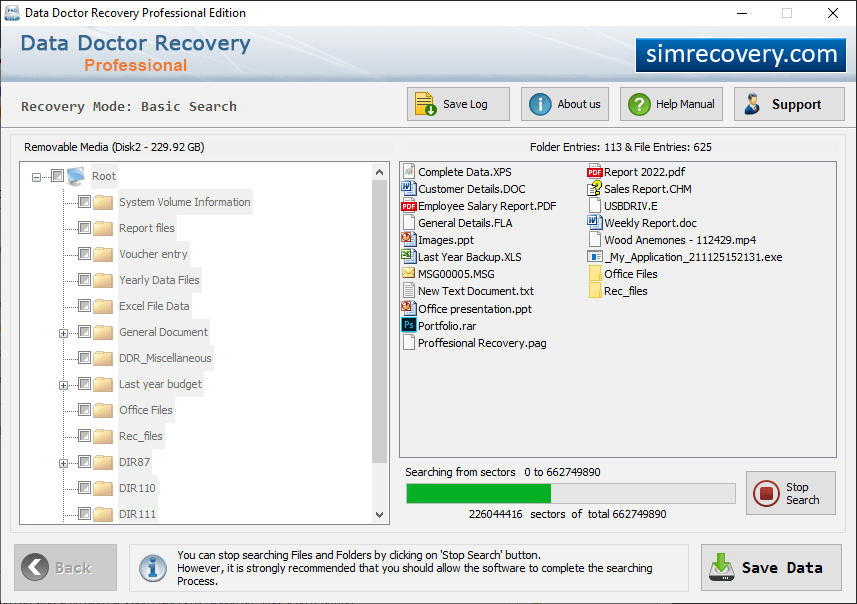Select Report 2022.pdf icon

click(x=595, y=172)
